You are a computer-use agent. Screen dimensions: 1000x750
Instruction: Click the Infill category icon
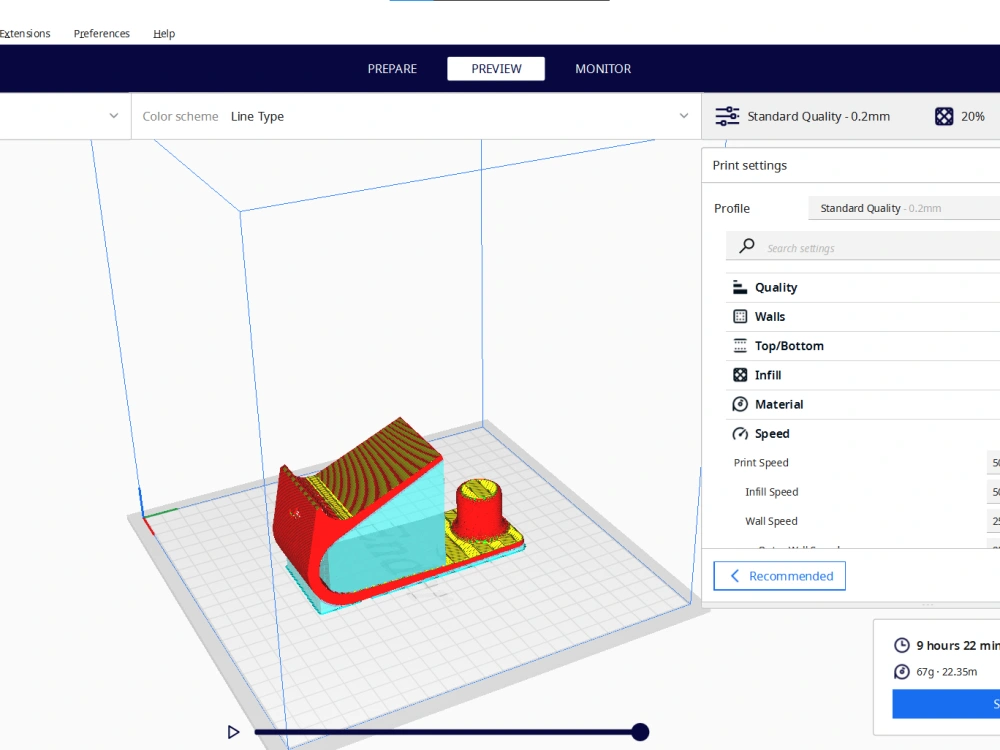pos(740,375)
